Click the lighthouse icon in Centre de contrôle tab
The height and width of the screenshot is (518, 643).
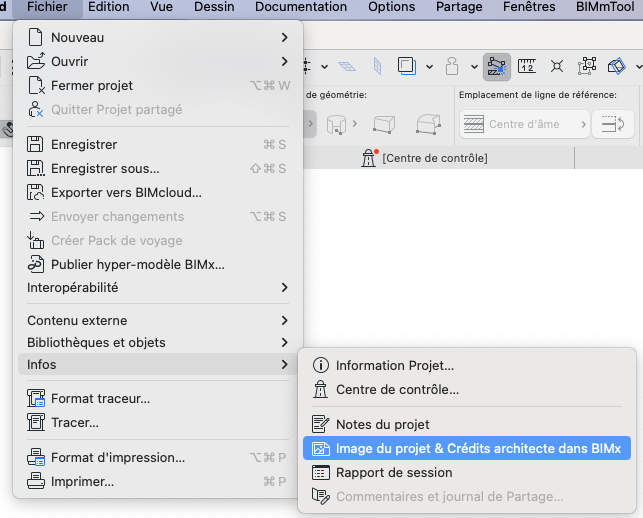(x=369, y=158)
